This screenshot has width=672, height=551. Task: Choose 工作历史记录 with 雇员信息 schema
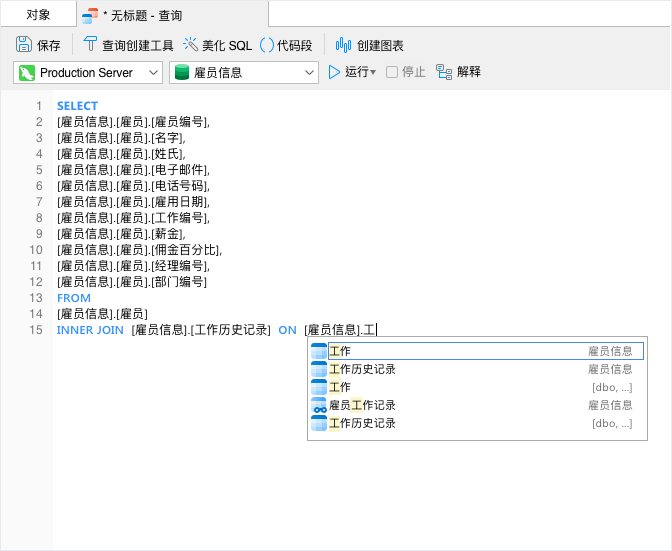pos(477,369)
